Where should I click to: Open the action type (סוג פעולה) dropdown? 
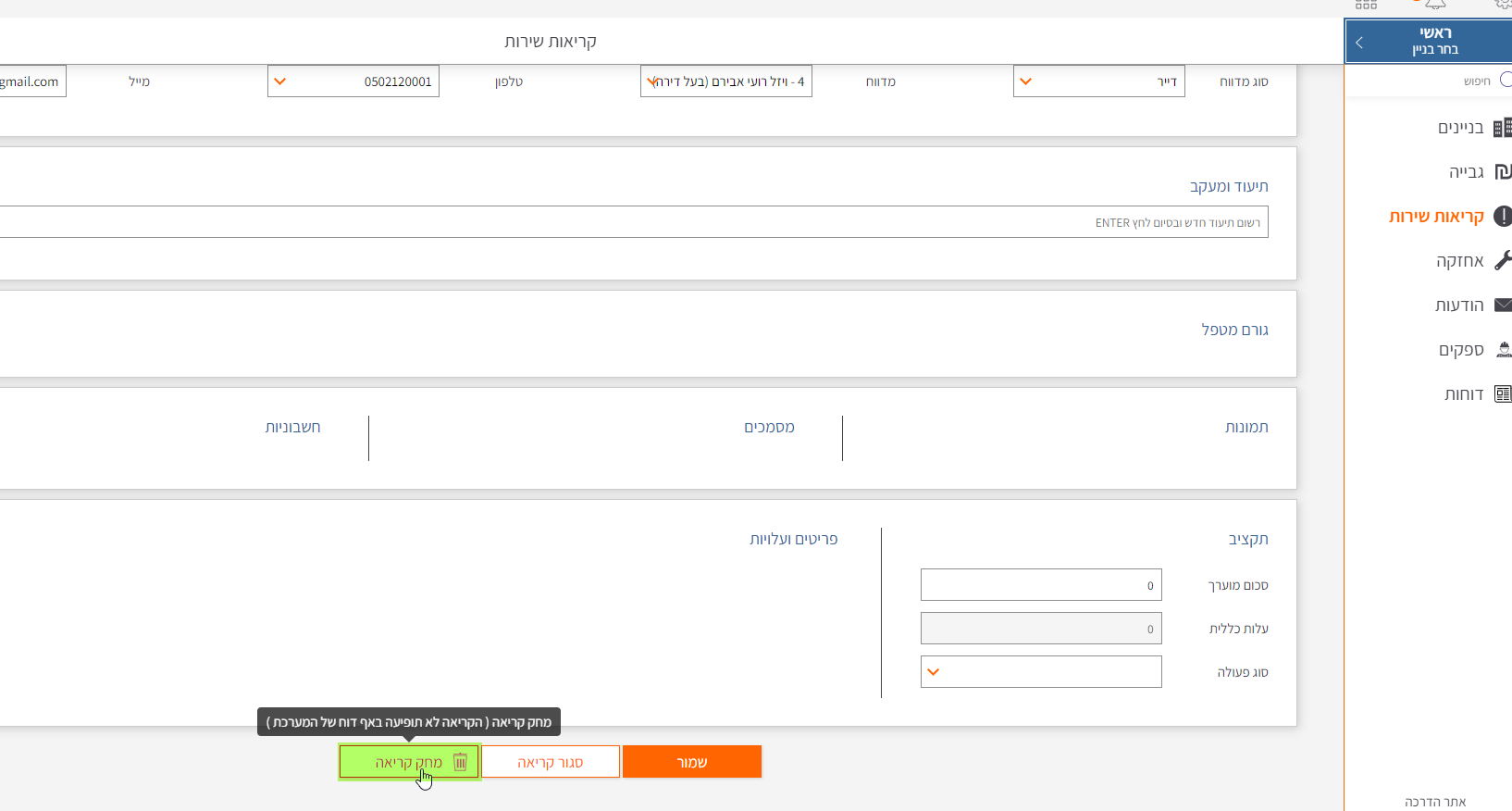[x=934, y=672]
